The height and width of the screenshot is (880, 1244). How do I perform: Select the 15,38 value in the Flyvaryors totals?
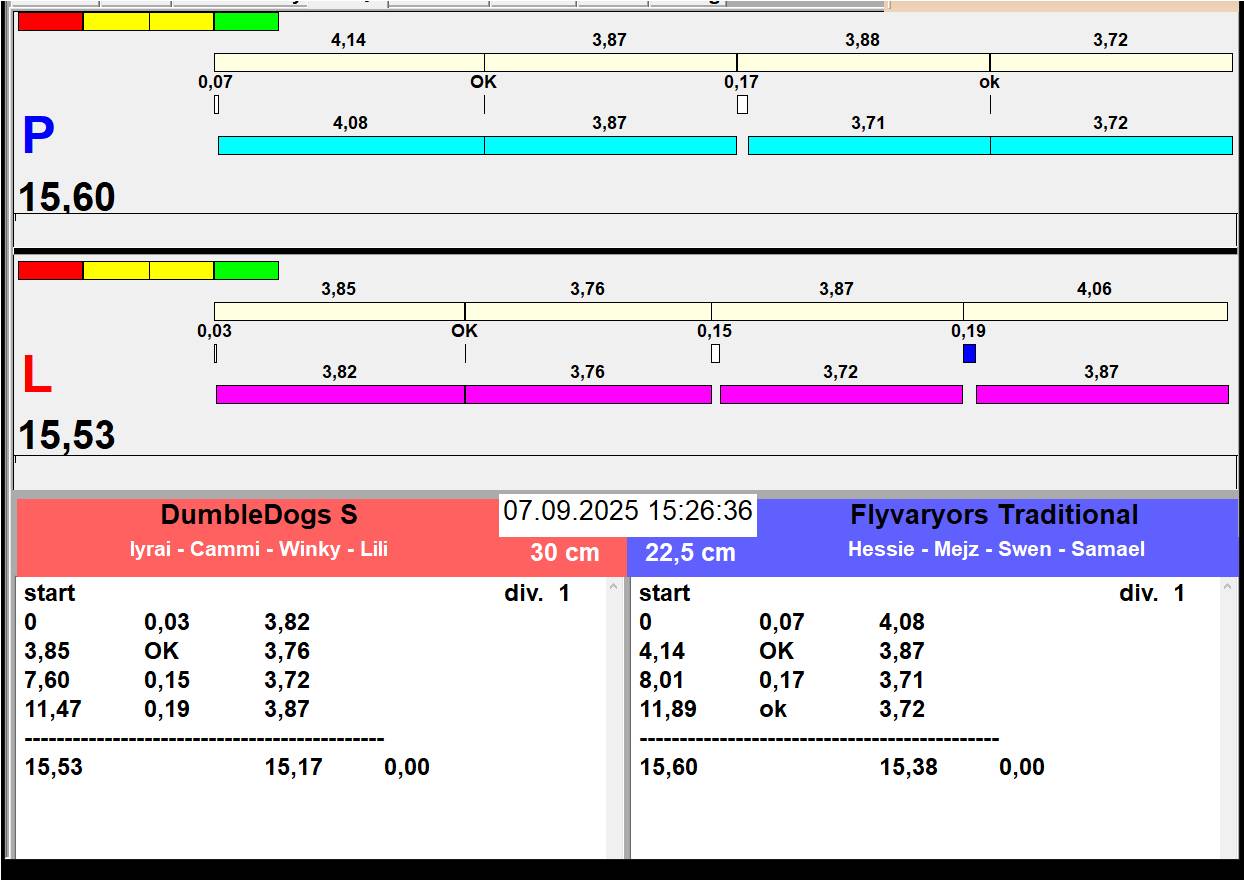pos(908,767)
